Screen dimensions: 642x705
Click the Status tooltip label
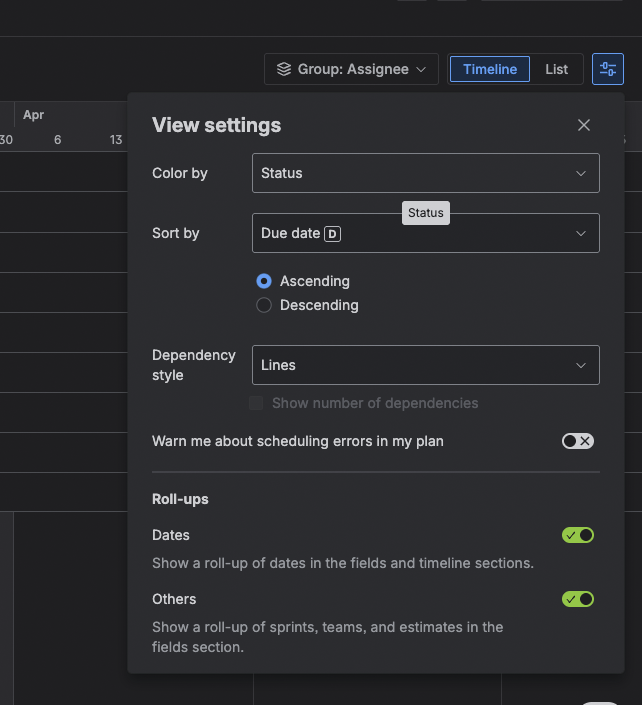pos(425,213)
